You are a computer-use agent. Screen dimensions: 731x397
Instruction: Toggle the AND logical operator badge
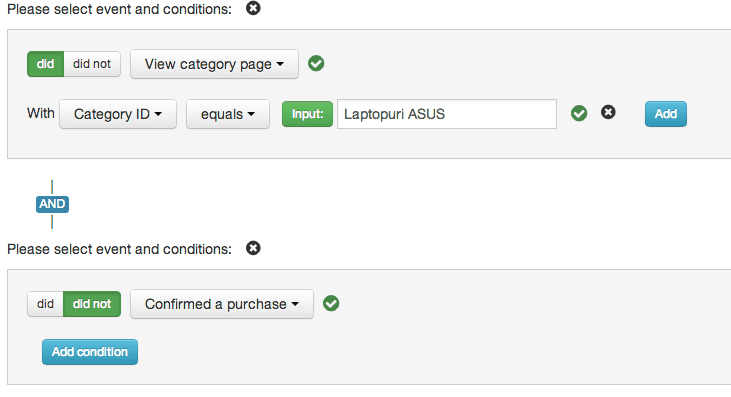click(x=52, y=204)
